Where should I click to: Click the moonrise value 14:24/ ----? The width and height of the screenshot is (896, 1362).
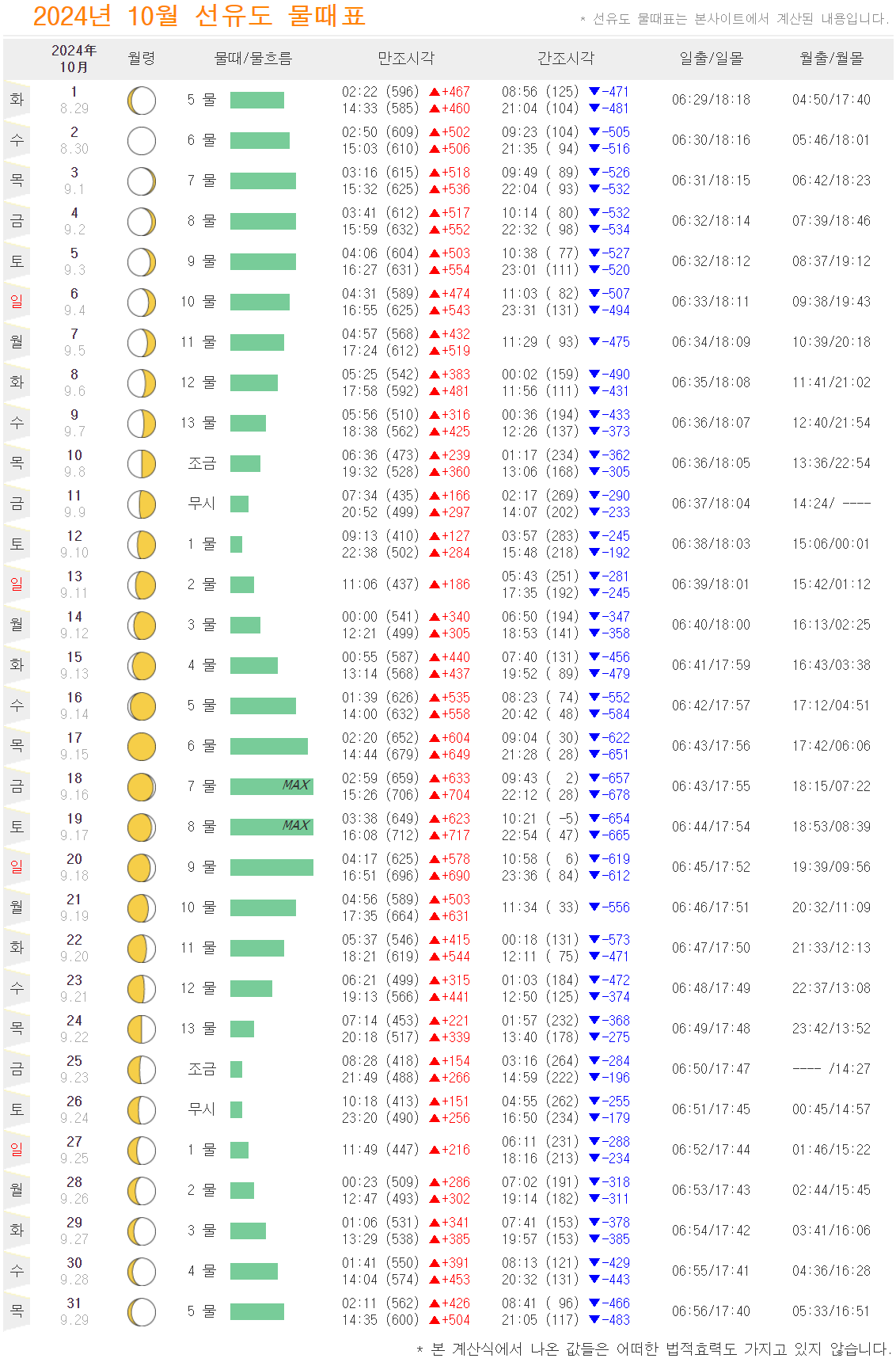click(x=832, y=504)
